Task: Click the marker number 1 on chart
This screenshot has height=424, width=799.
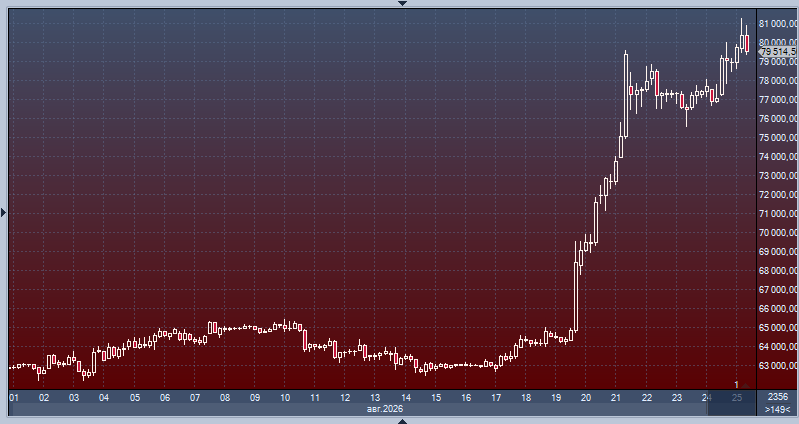Action: 736,385
